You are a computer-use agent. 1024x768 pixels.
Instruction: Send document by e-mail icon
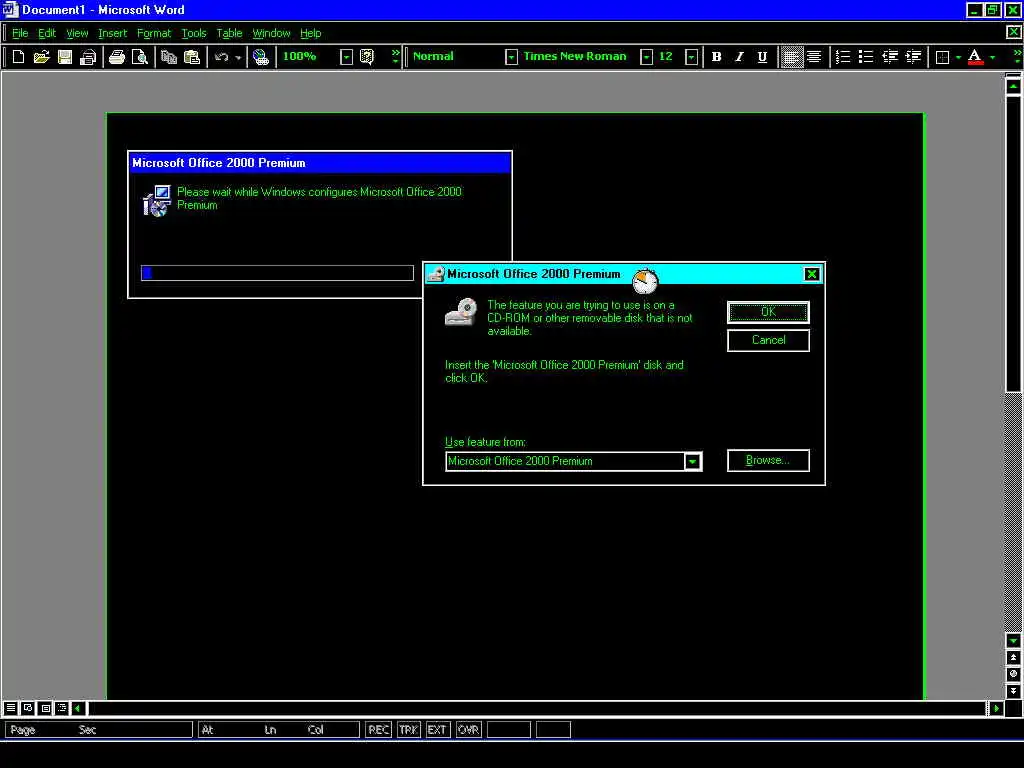click(x=88, y=57)
